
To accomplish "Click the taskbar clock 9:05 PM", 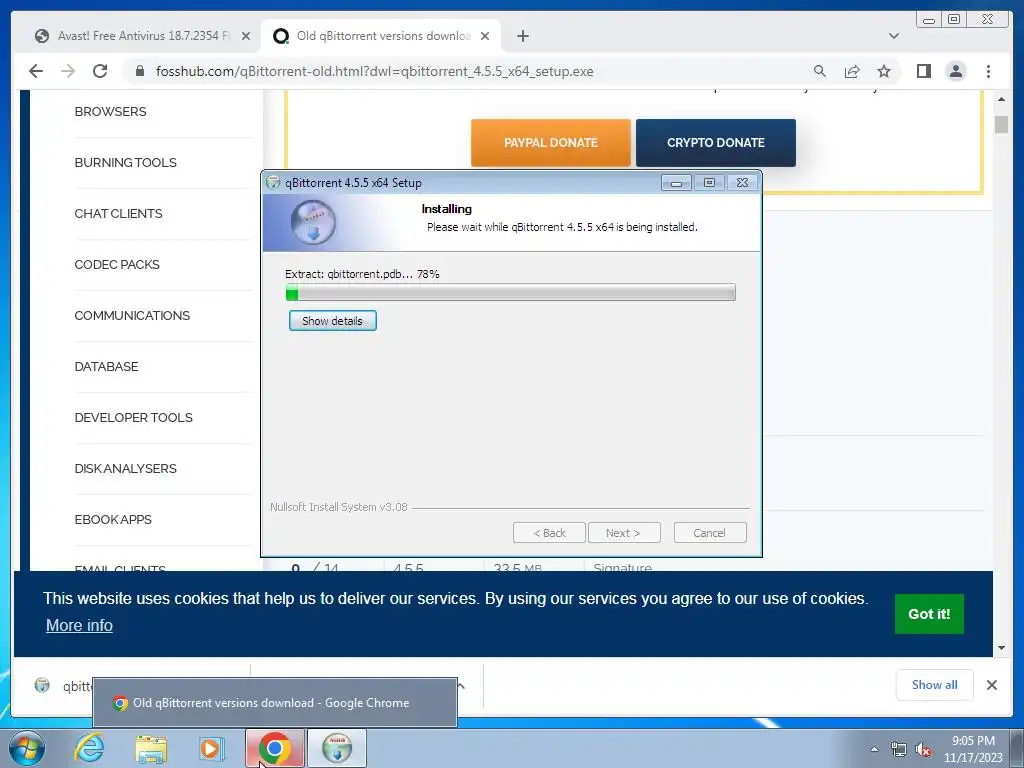I will (973, 741).
